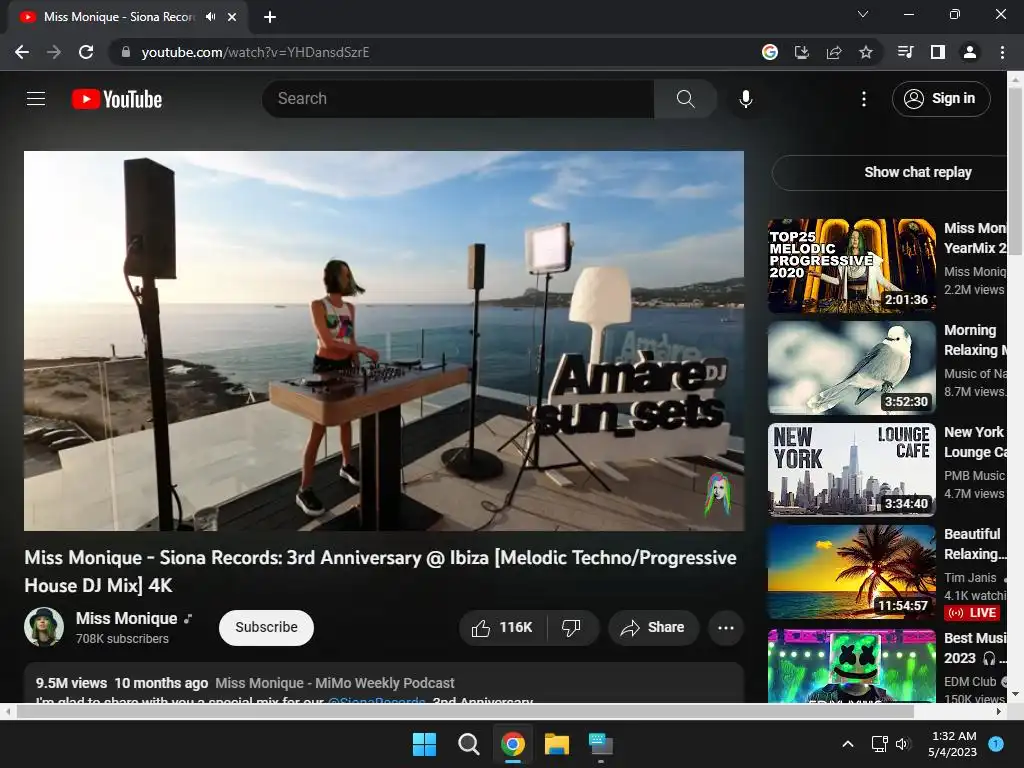Open volume control in system tray
The height and width of the screenshot is (768, 1024).
coord(903,744)
